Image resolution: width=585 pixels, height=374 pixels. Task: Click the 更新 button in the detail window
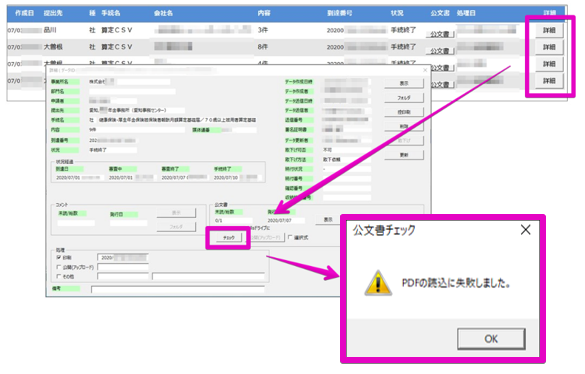coord(404,155)
